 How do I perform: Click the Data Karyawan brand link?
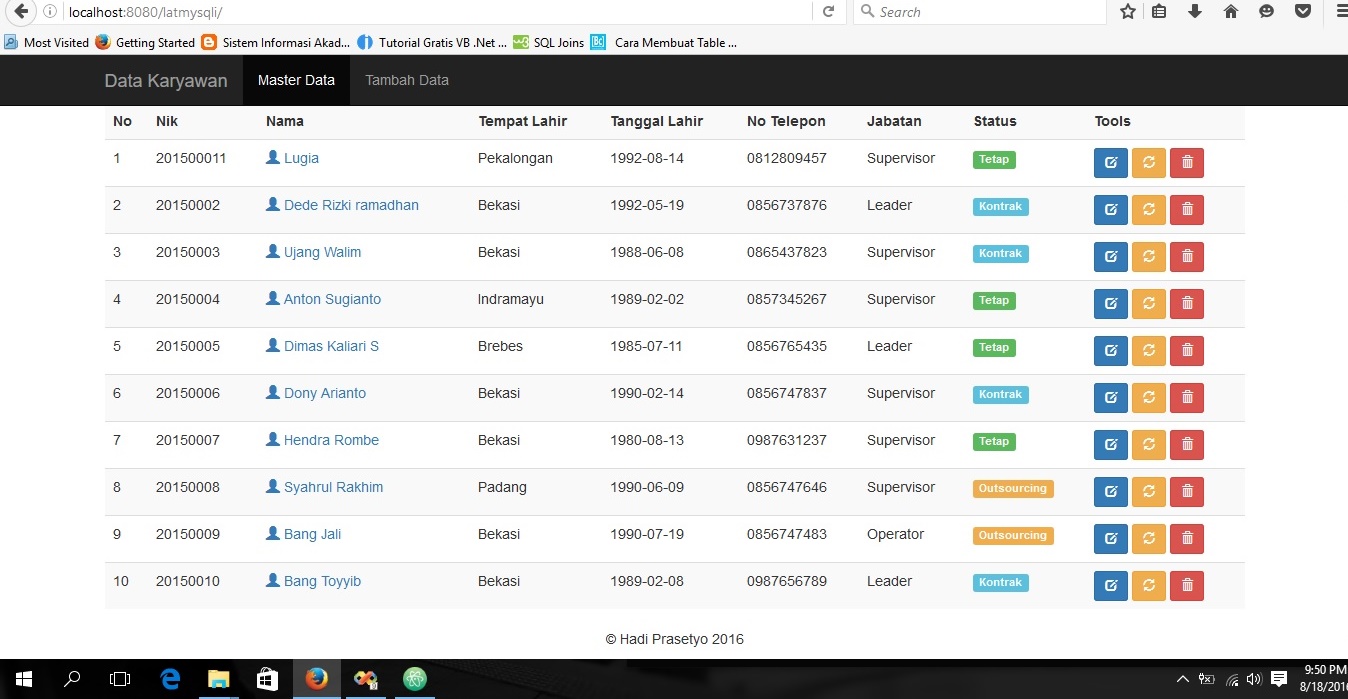point(166,80)
